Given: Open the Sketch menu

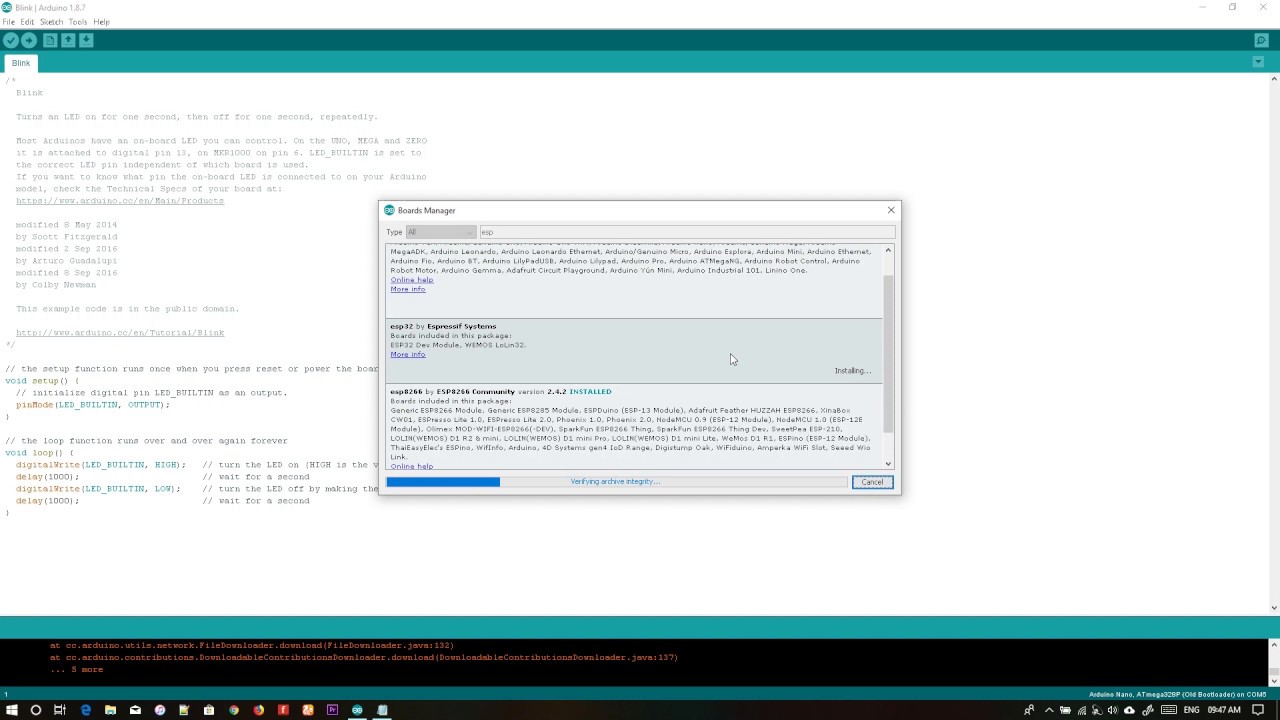Looking at the screenshot, I should pos(51,21).
